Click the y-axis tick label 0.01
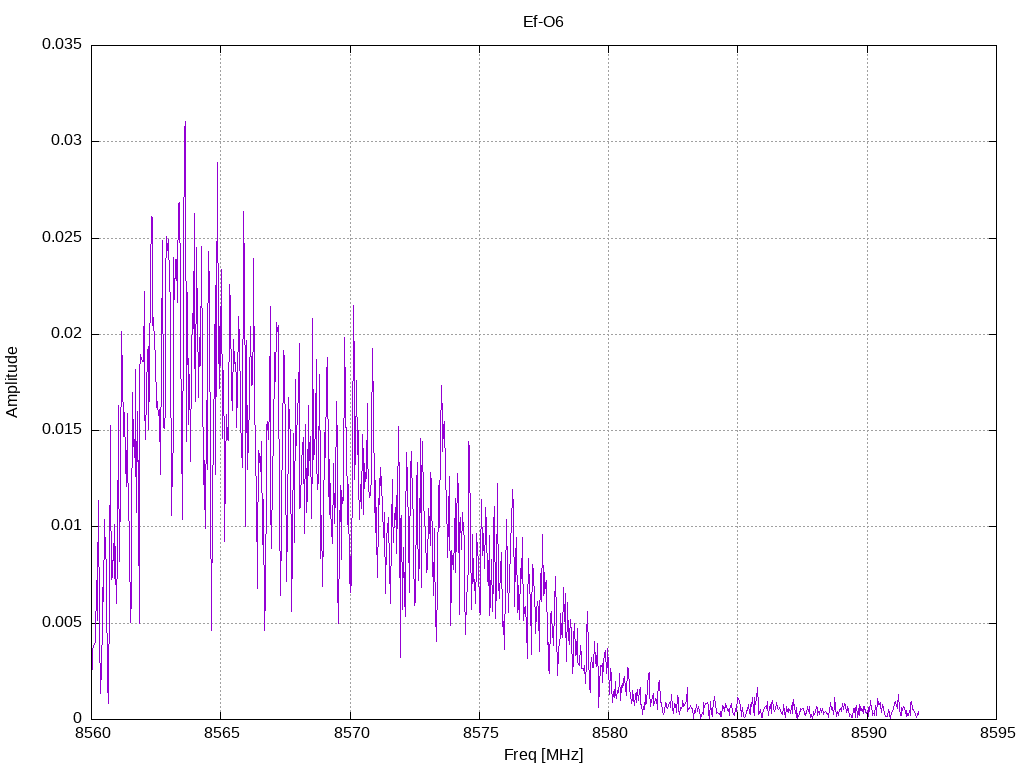Screen dimensions: 1024x768 [67, 526]
